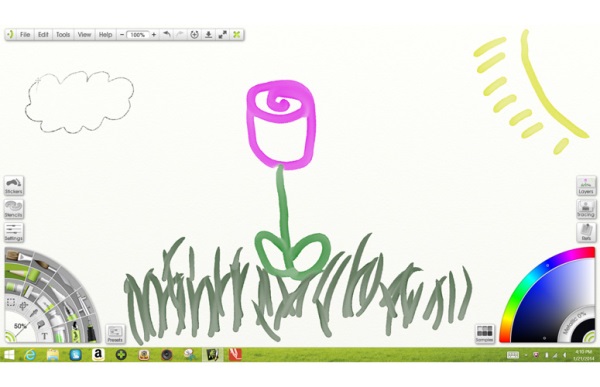Open the Stickers panel
The height and width of the screenshot is (387, 600).
(x=14, y=185)
